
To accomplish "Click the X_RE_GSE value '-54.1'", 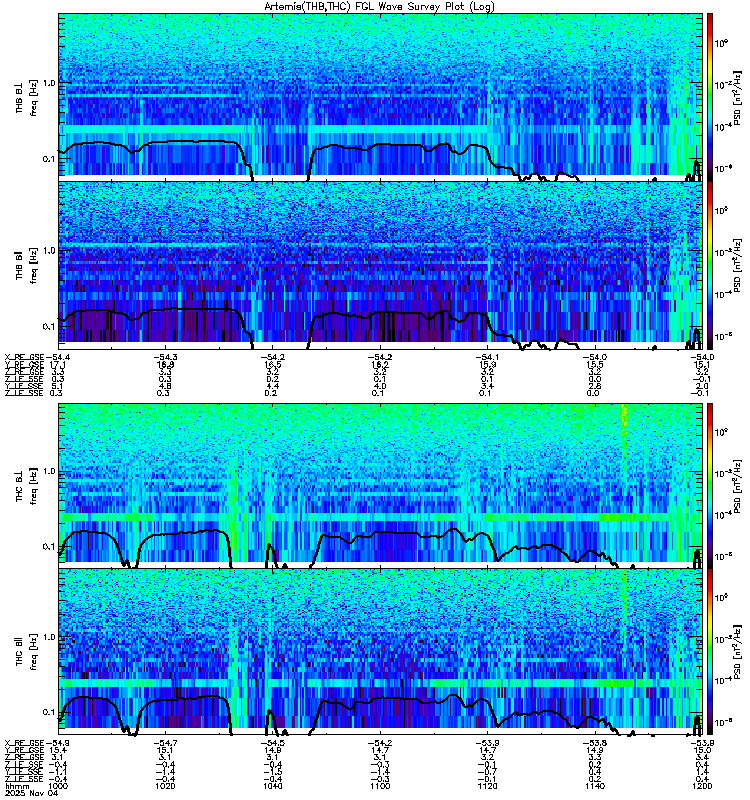I will (x=488, y=357).
